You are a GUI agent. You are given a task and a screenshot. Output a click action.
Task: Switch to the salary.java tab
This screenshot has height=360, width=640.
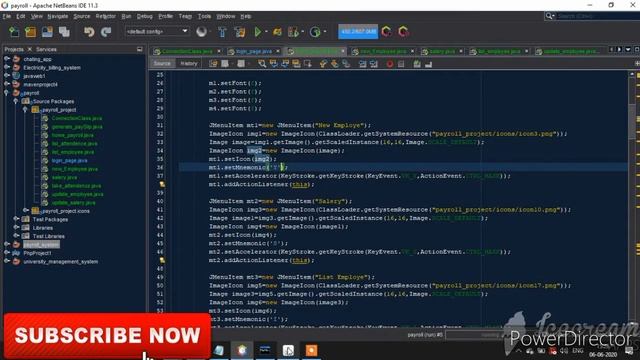(442, 51)
